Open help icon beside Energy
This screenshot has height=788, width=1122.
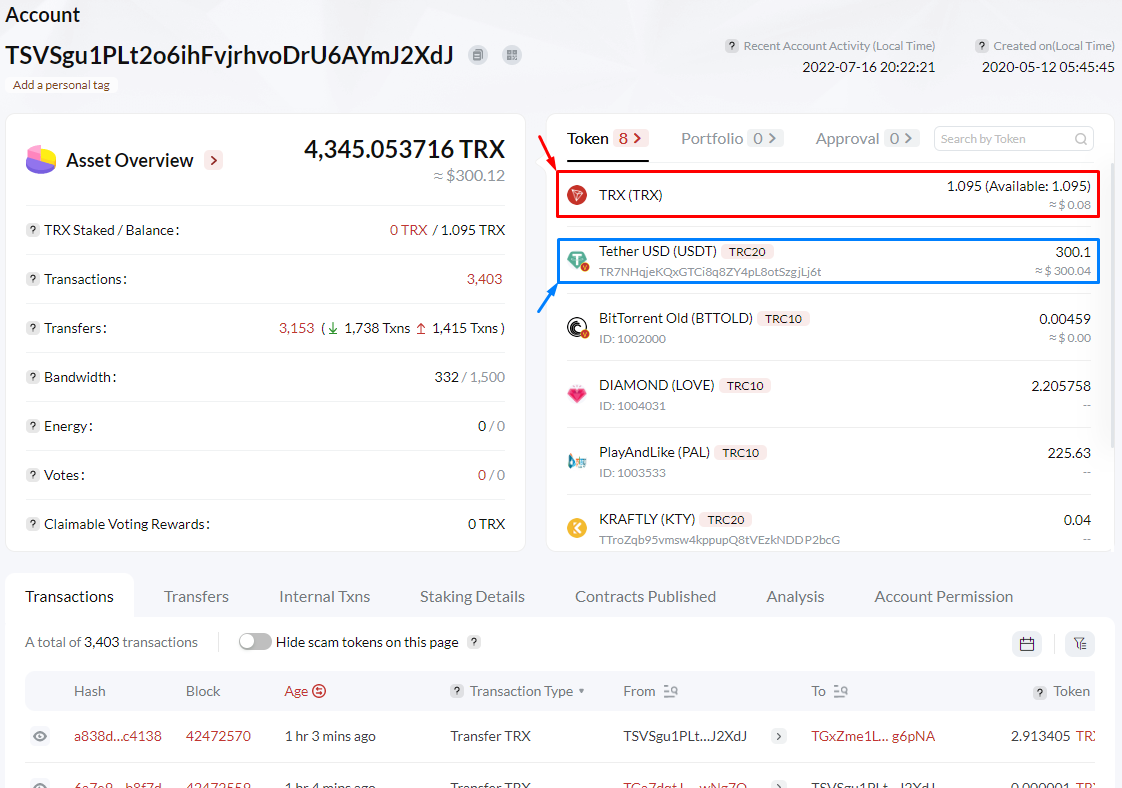click(x=33, y=426)
